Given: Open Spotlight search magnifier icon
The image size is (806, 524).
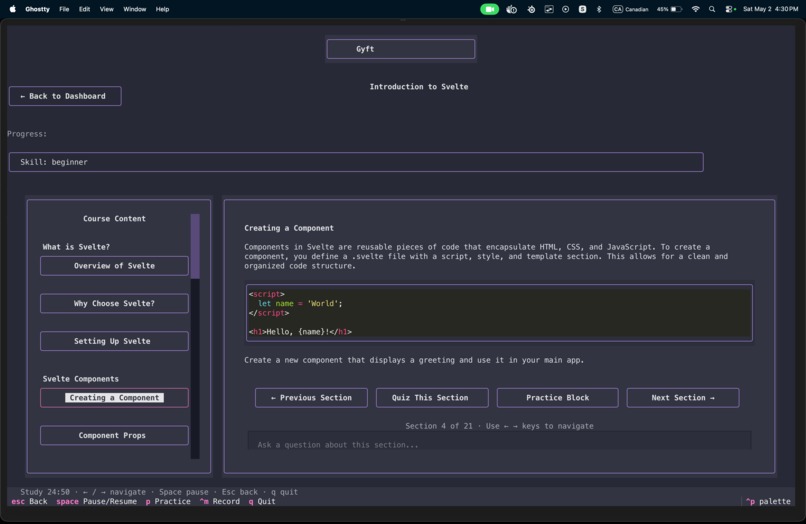Looking at the screenshot, I should pos(712,9).
